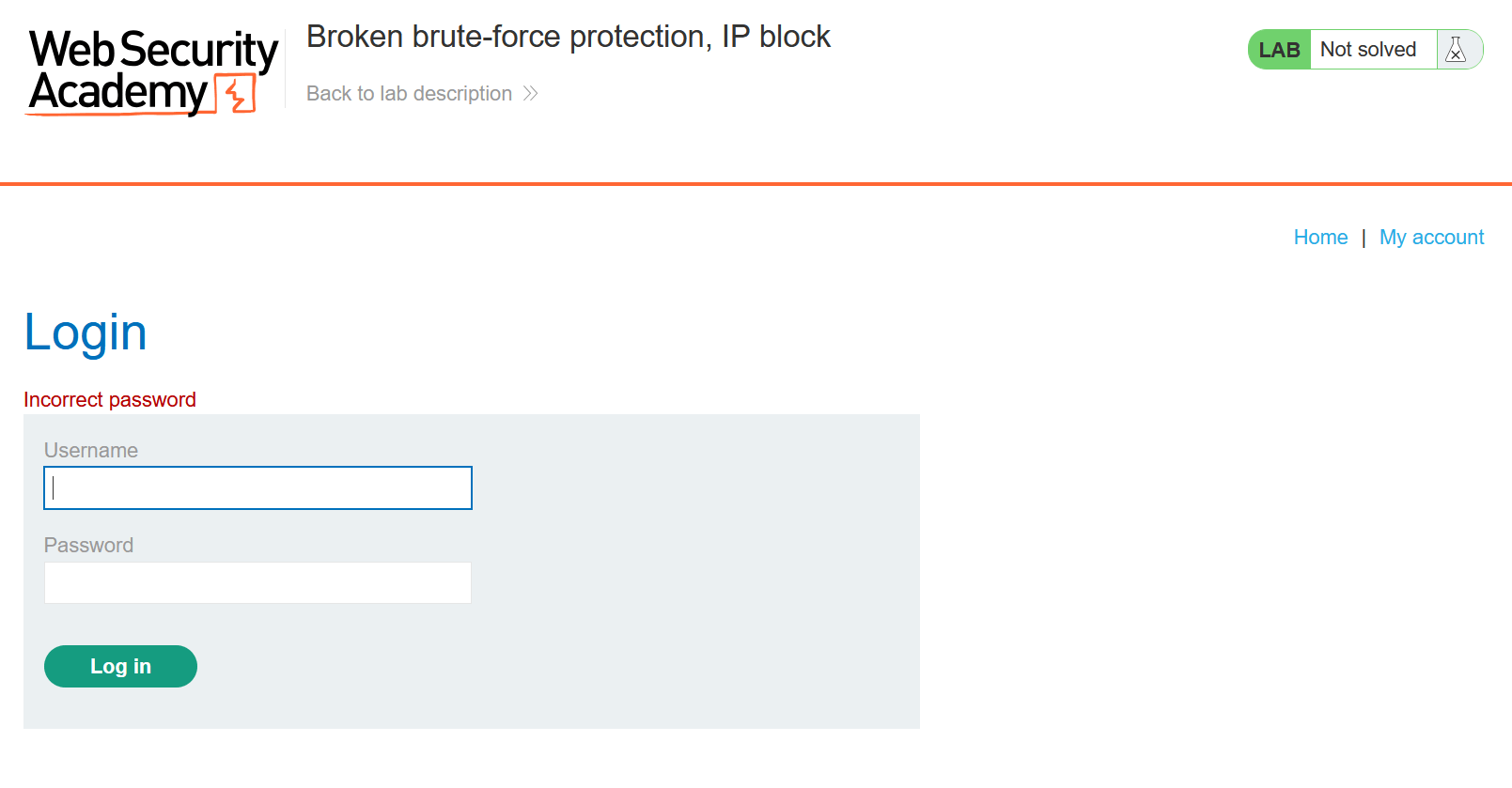Click the flask lab status icon
Screen dimensions: 1512x788
pyautogui.click(x=1457, y=49)
